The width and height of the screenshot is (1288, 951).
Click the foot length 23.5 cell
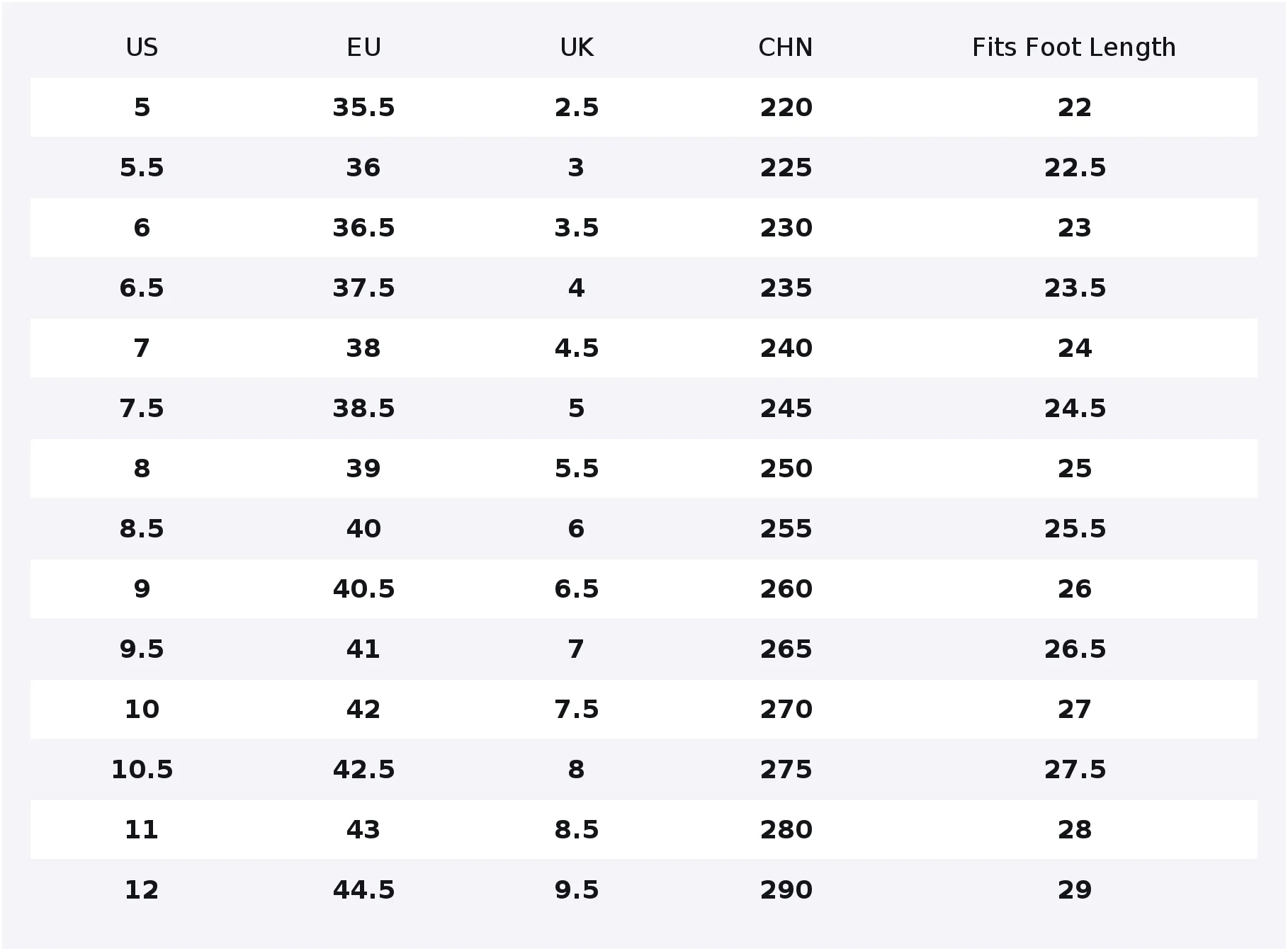click(x=1075, y=288)
